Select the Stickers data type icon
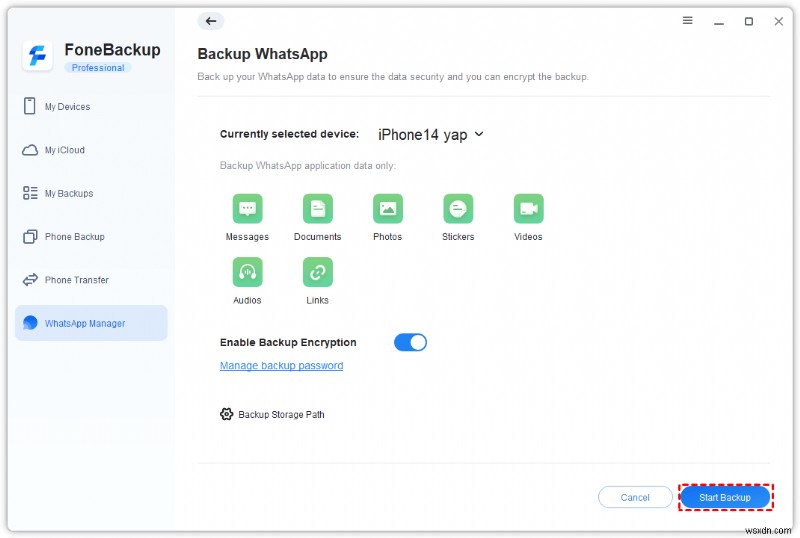 click(458, 208)
